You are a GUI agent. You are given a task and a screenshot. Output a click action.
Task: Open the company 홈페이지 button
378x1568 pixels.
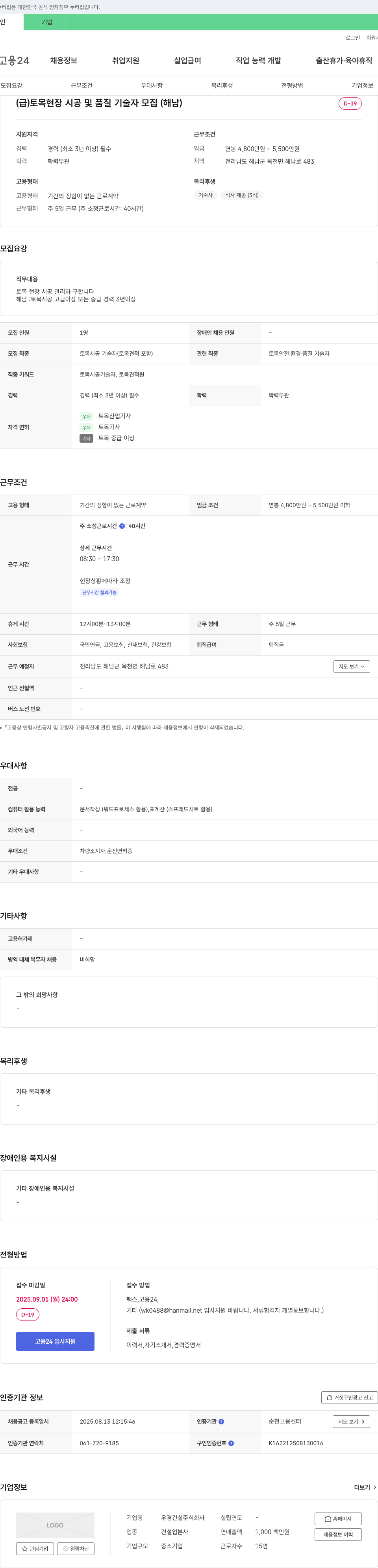tap(338, 1519)
